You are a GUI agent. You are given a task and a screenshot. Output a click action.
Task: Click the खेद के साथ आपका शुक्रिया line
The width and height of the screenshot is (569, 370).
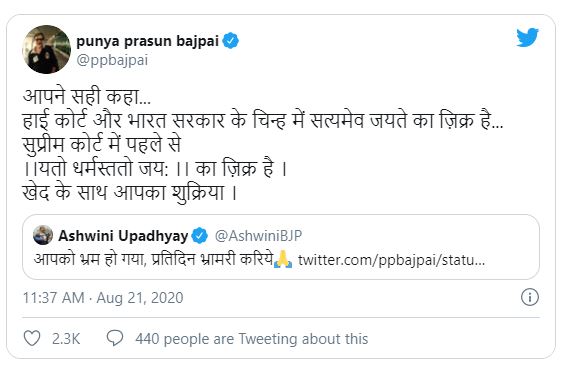click(x=130, y=193)
